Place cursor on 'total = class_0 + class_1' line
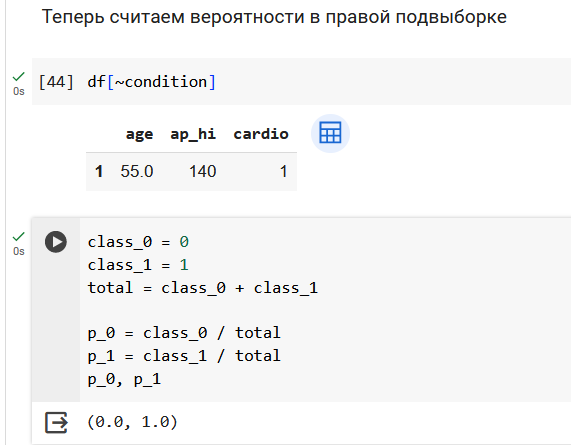Image resolution: width=571 pixels, height=445 pixels. pyautogui.click(x=203, y=288)
